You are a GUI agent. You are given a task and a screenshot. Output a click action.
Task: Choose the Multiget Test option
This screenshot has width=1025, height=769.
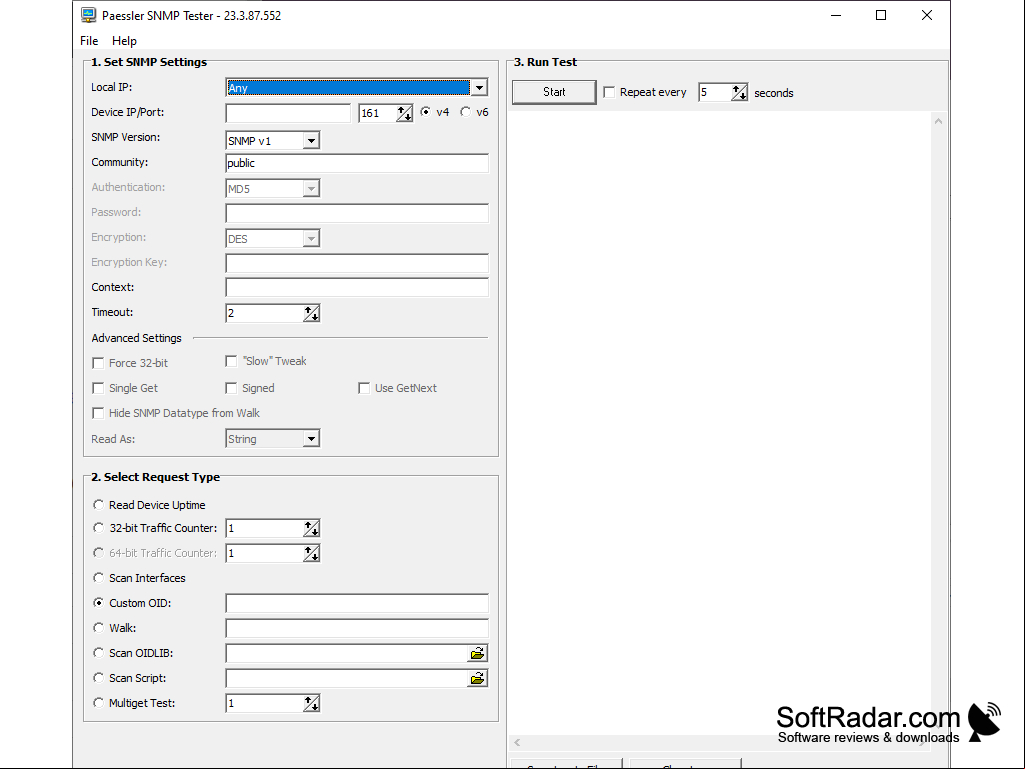tap(98, 702)
